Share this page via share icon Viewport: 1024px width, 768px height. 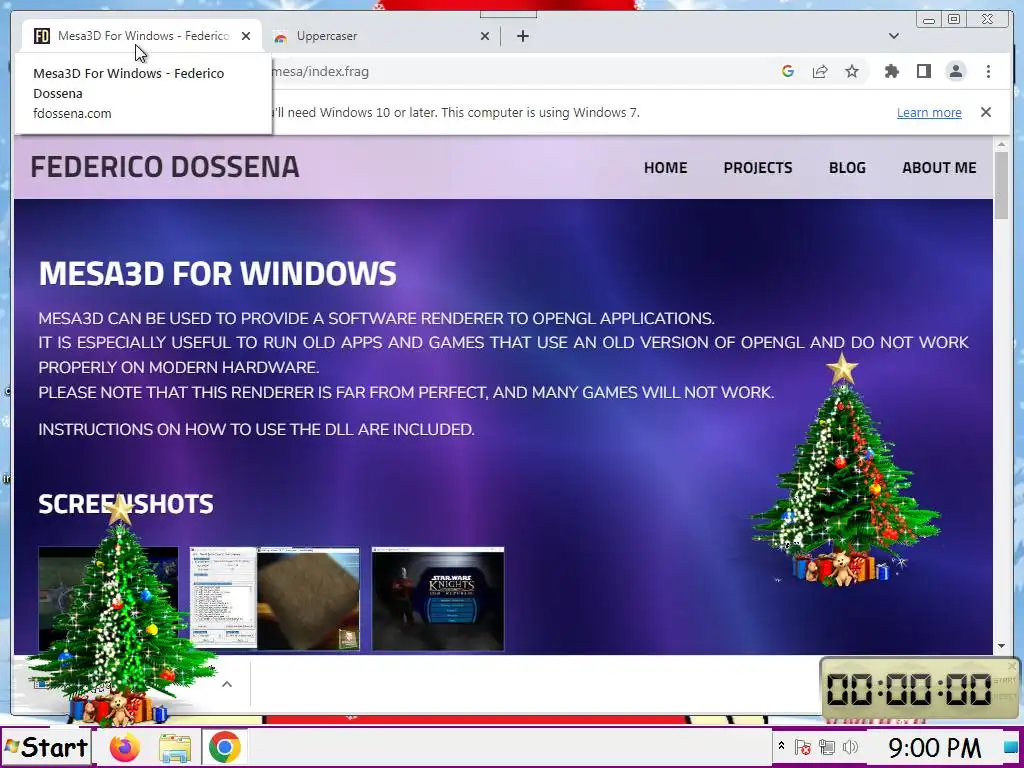point(820,71)
